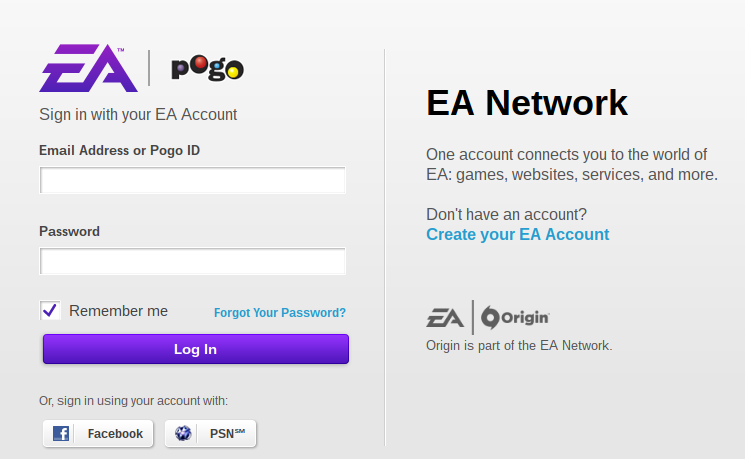
Task: Click the Sign in with your EA Account text
Action: tap(138, 115)
